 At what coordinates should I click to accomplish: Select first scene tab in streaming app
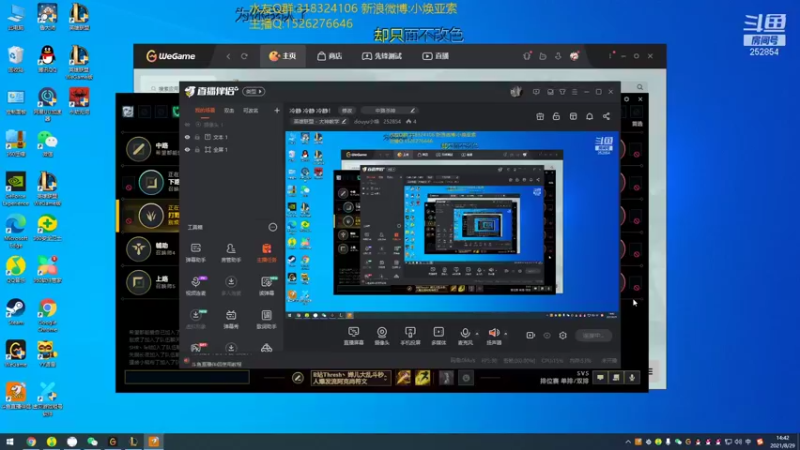pyautogui.click(x=205, y=111)
